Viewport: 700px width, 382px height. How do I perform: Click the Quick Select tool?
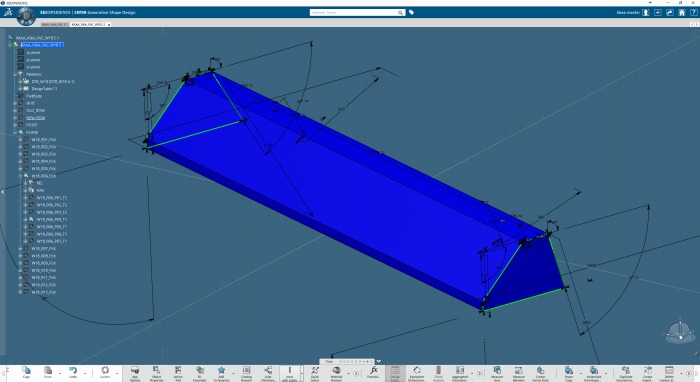tap(315, 372)
